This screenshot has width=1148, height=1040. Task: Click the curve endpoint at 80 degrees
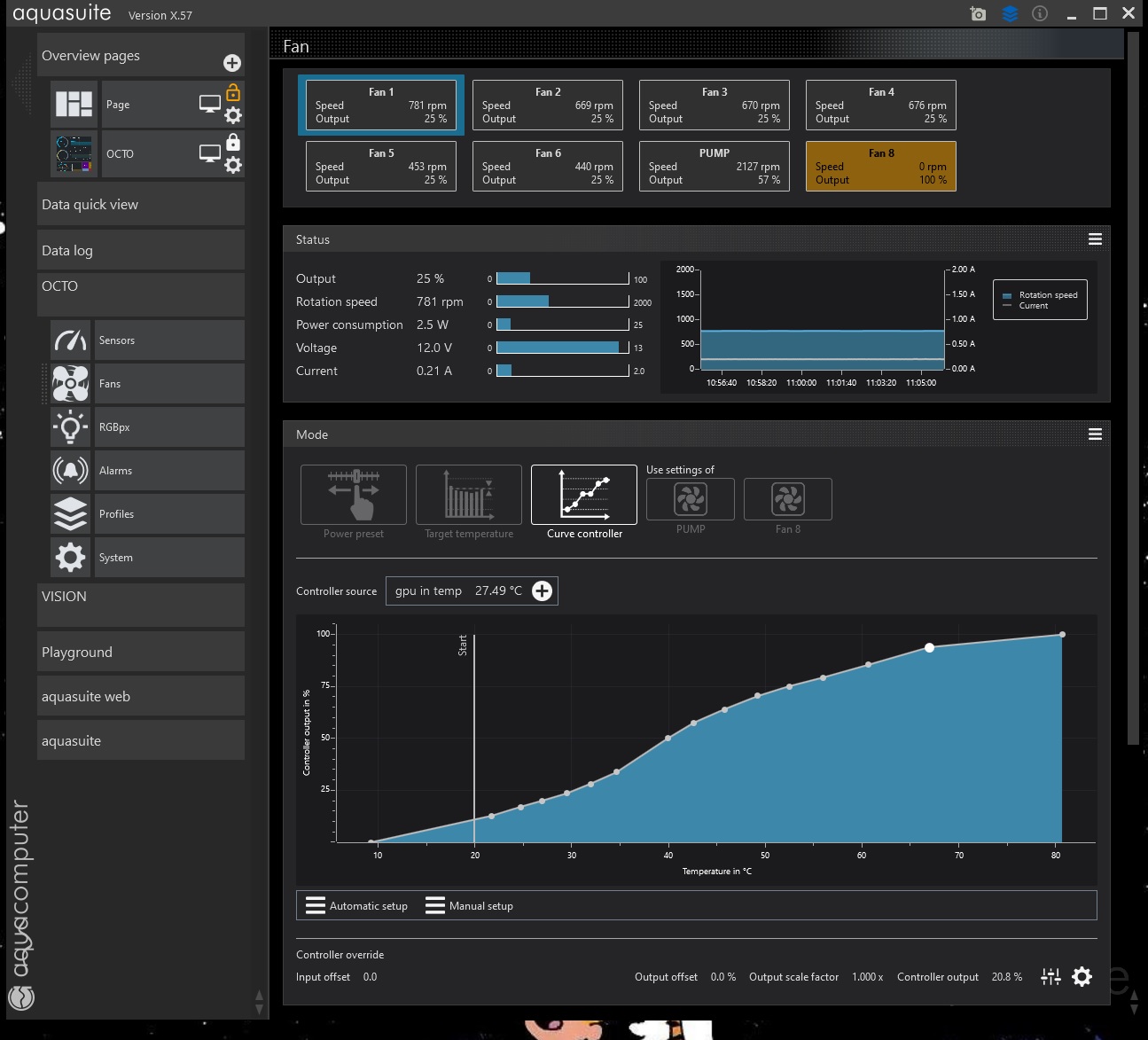coord(1062,635)
